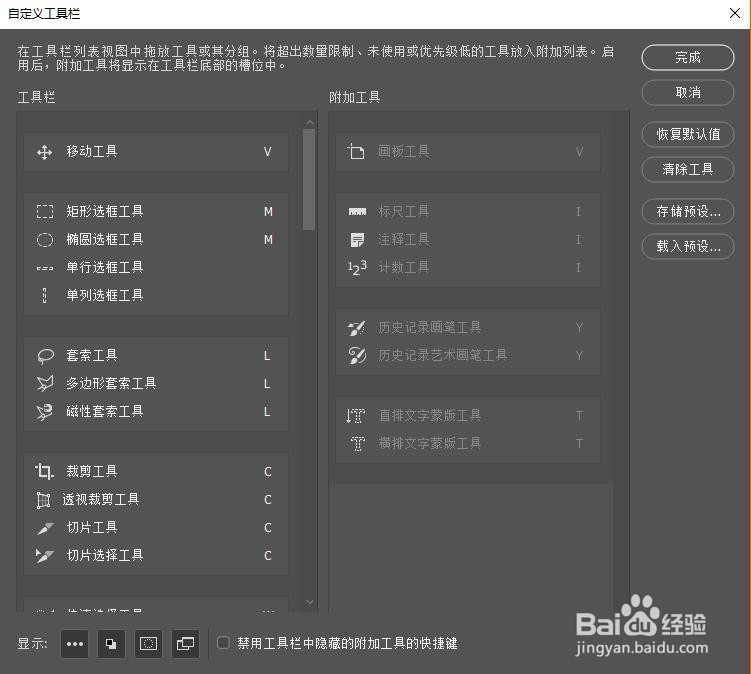The width and height of the screenshot is (751, 674).
Task: Click shortcut L of 套索工具
Action: pyautogui.click(x=267, y=356)
